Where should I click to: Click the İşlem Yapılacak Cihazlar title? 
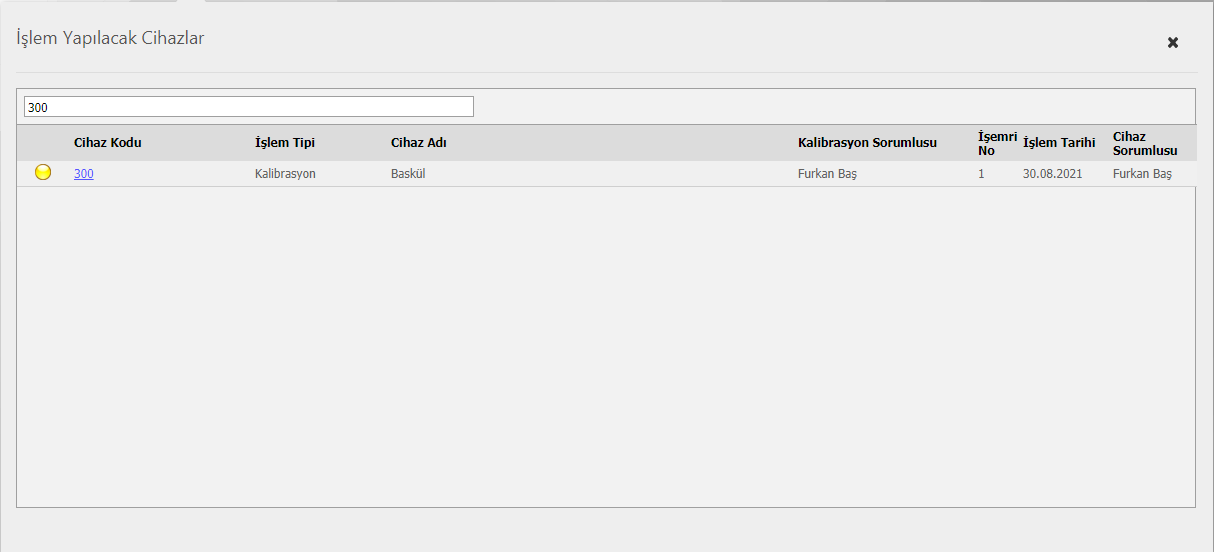click(111, 39)
